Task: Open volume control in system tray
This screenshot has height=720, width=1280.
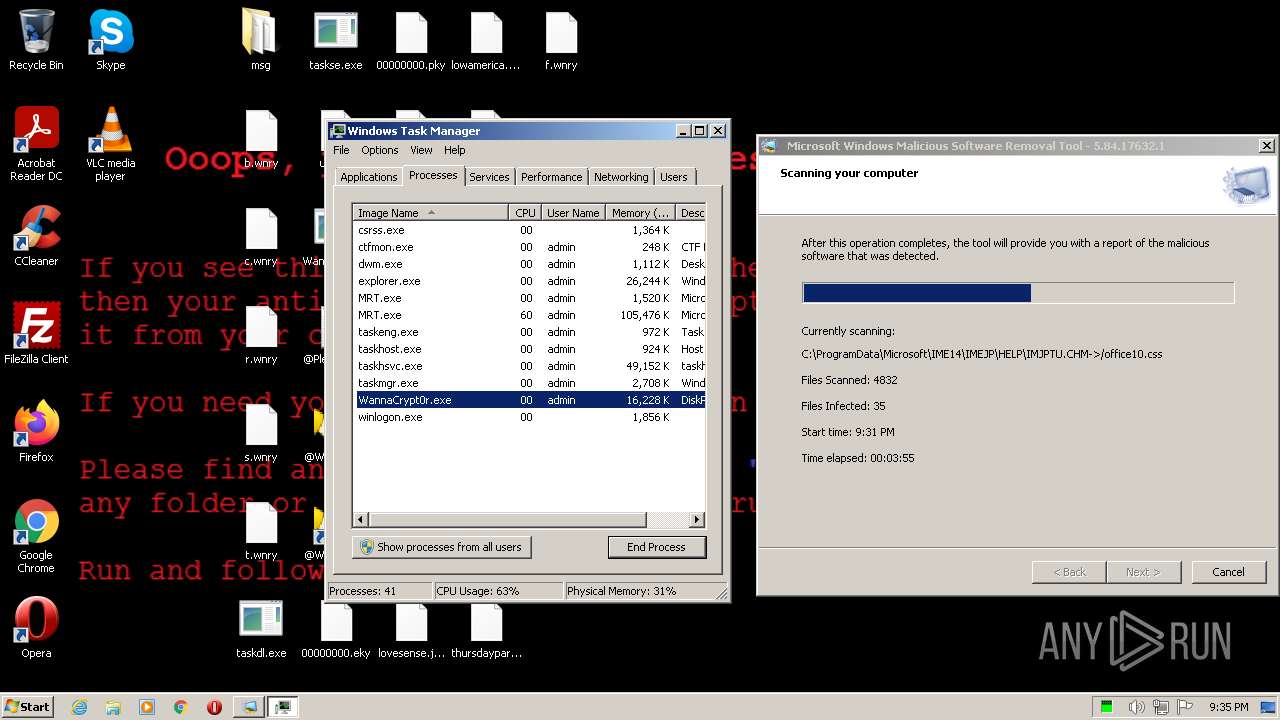Action: pyautogui.click(x=1136, y=707)
